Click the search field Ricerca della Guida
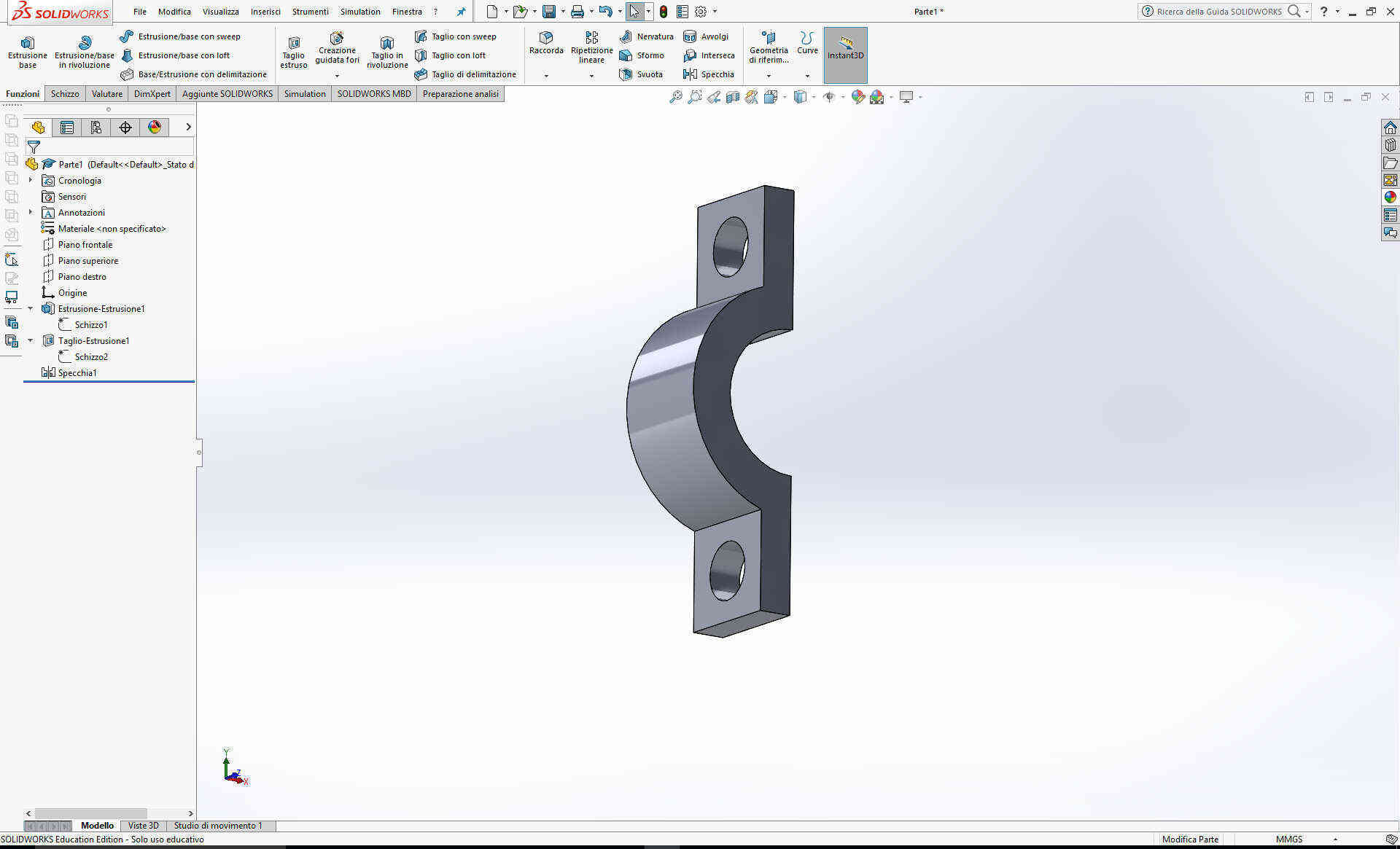 1219,12
